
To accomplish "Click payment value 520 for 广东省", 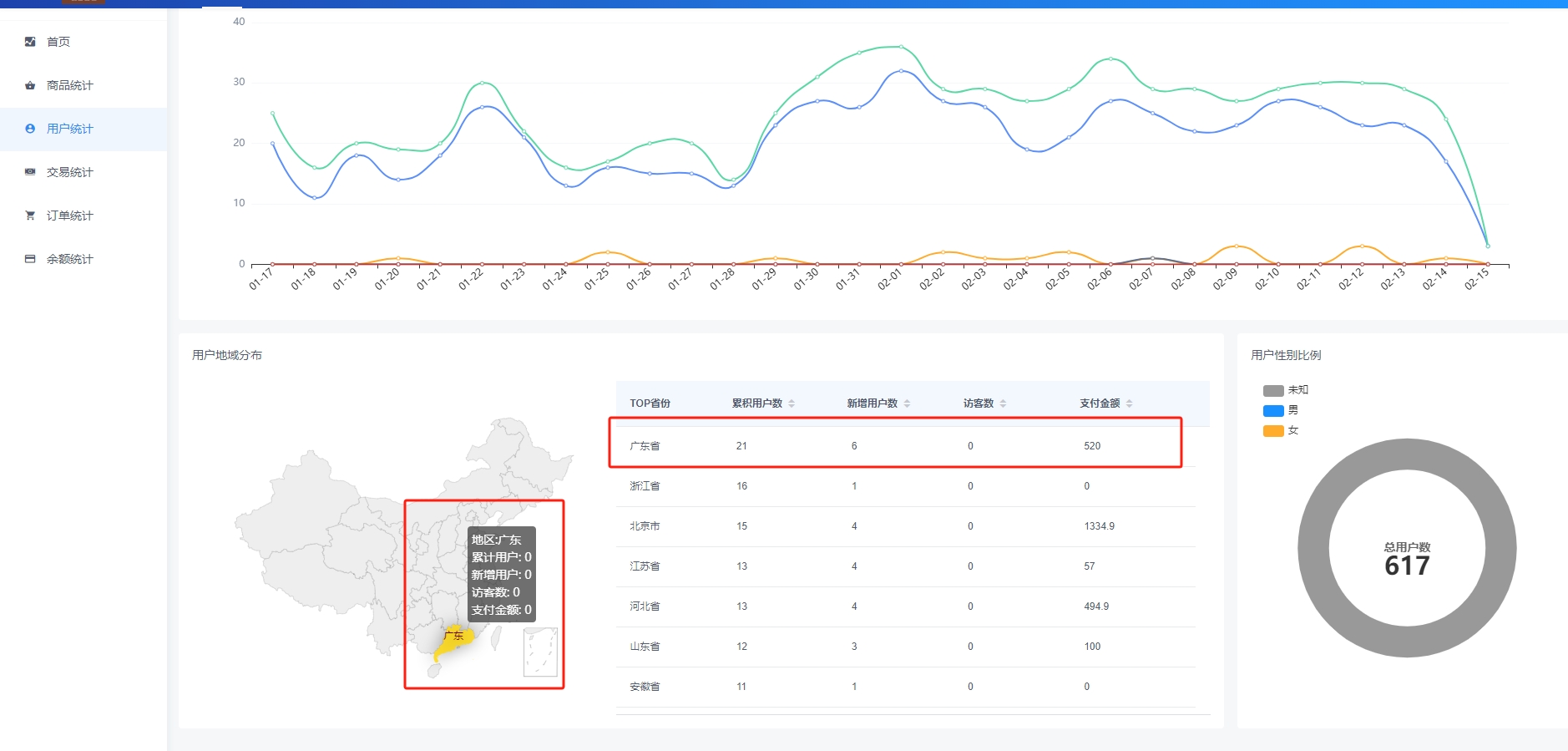I will tap(1092, 446).
